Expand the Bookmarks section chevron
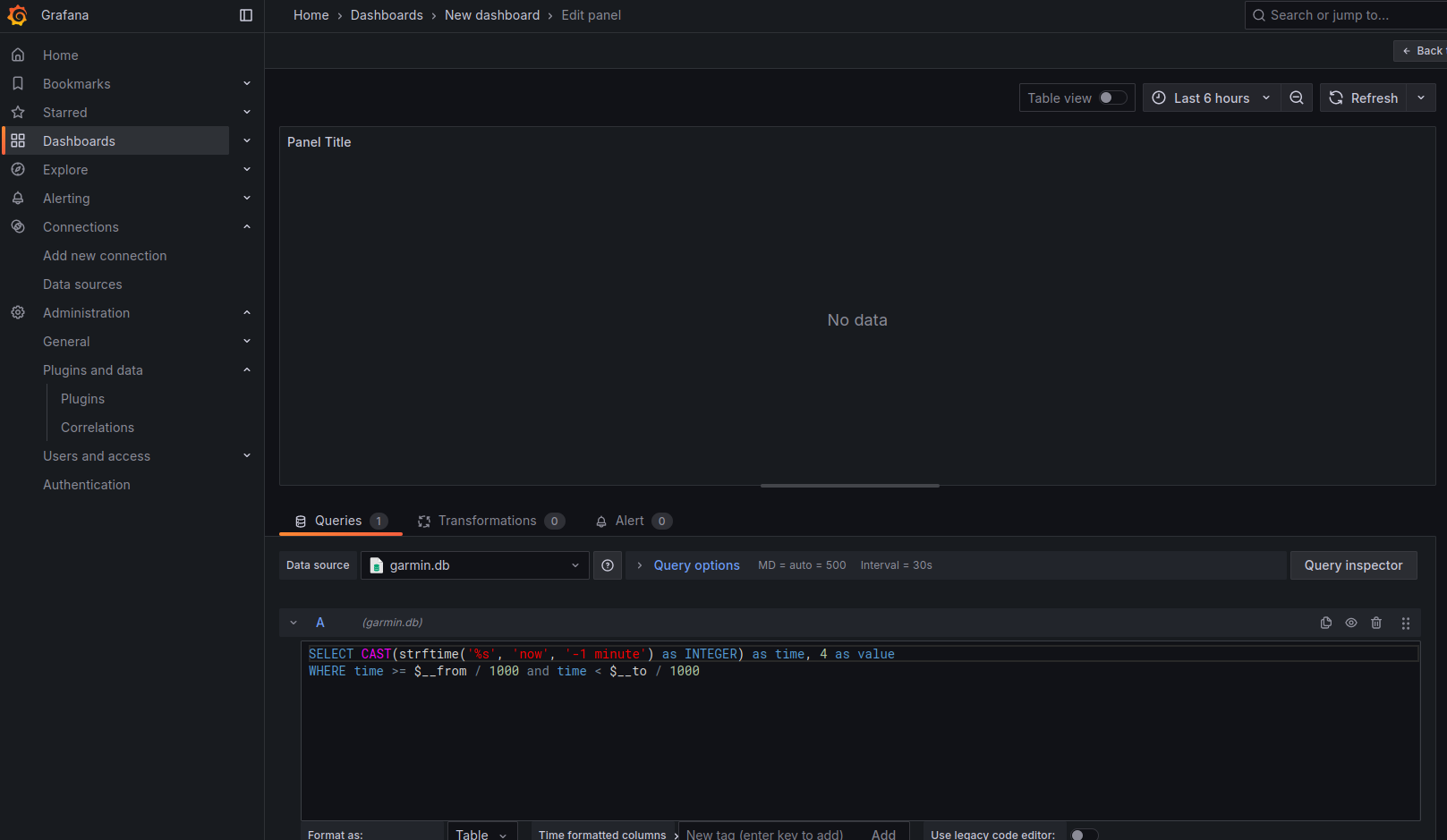This screenshot has height=840, width=1447. coord(247,84)
